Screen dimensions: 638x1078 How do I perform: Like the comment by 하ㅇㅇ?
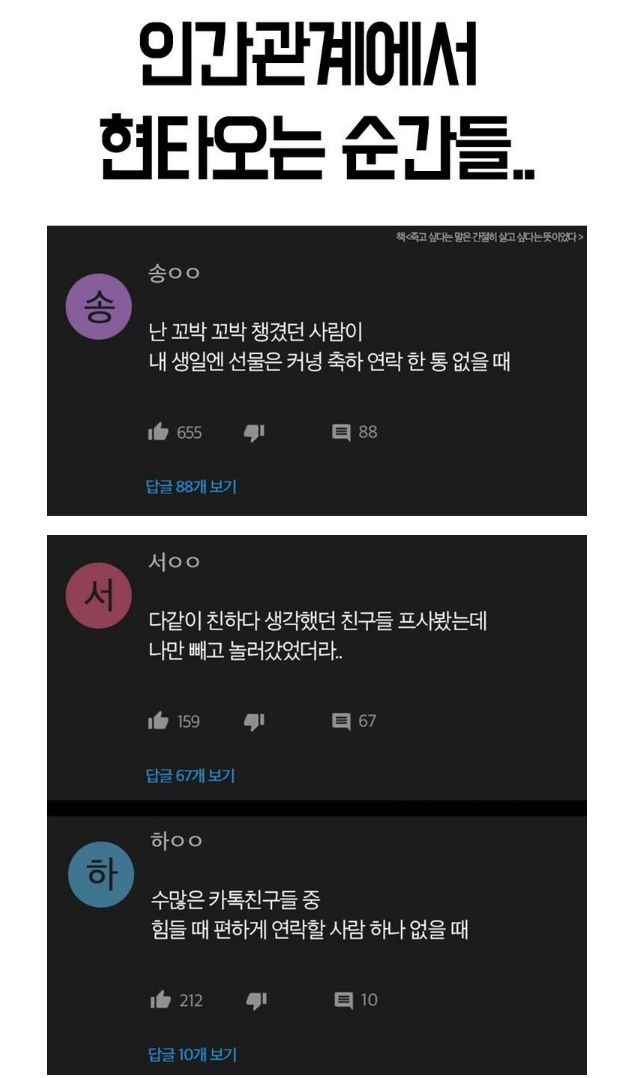pyautogui.click(x=160, y=1000)
